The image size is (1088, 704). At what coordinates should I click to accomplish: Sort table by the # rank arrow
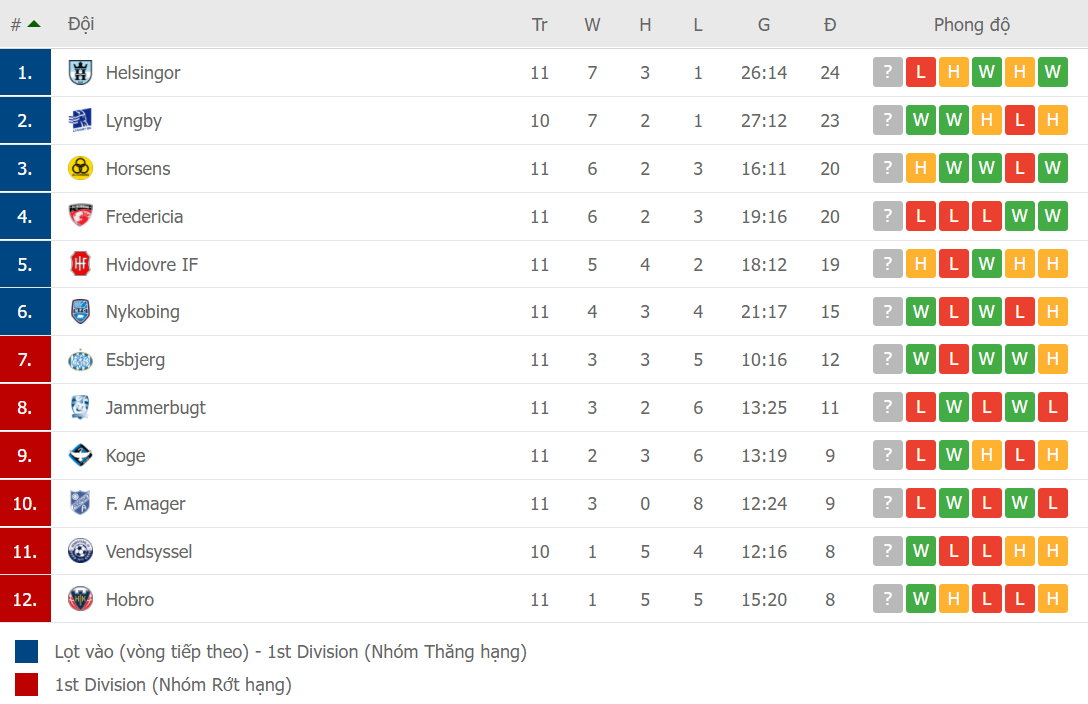pyautogui.click(x=34, y=24)
